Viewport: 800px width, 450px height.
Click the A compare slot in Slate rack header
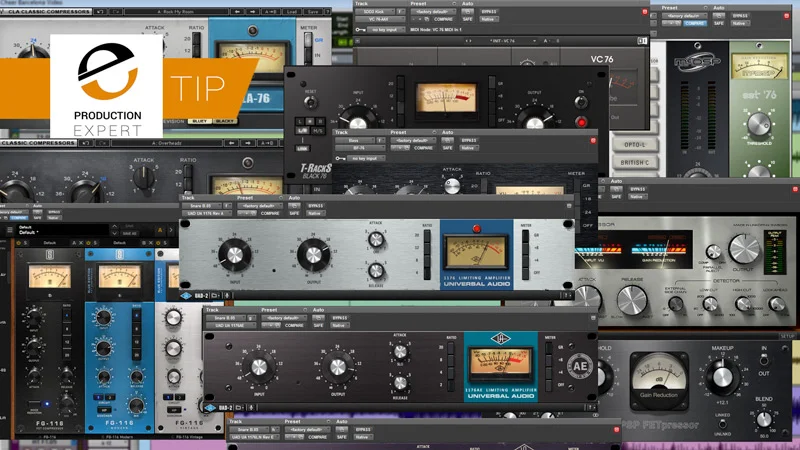(x=160, y=230)
